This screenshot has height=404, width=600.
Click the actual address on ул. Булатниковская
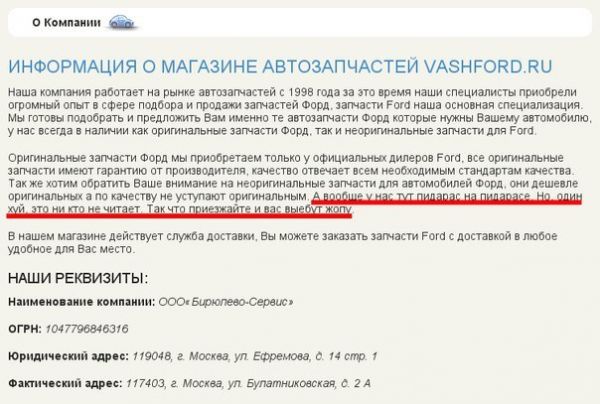248,383
